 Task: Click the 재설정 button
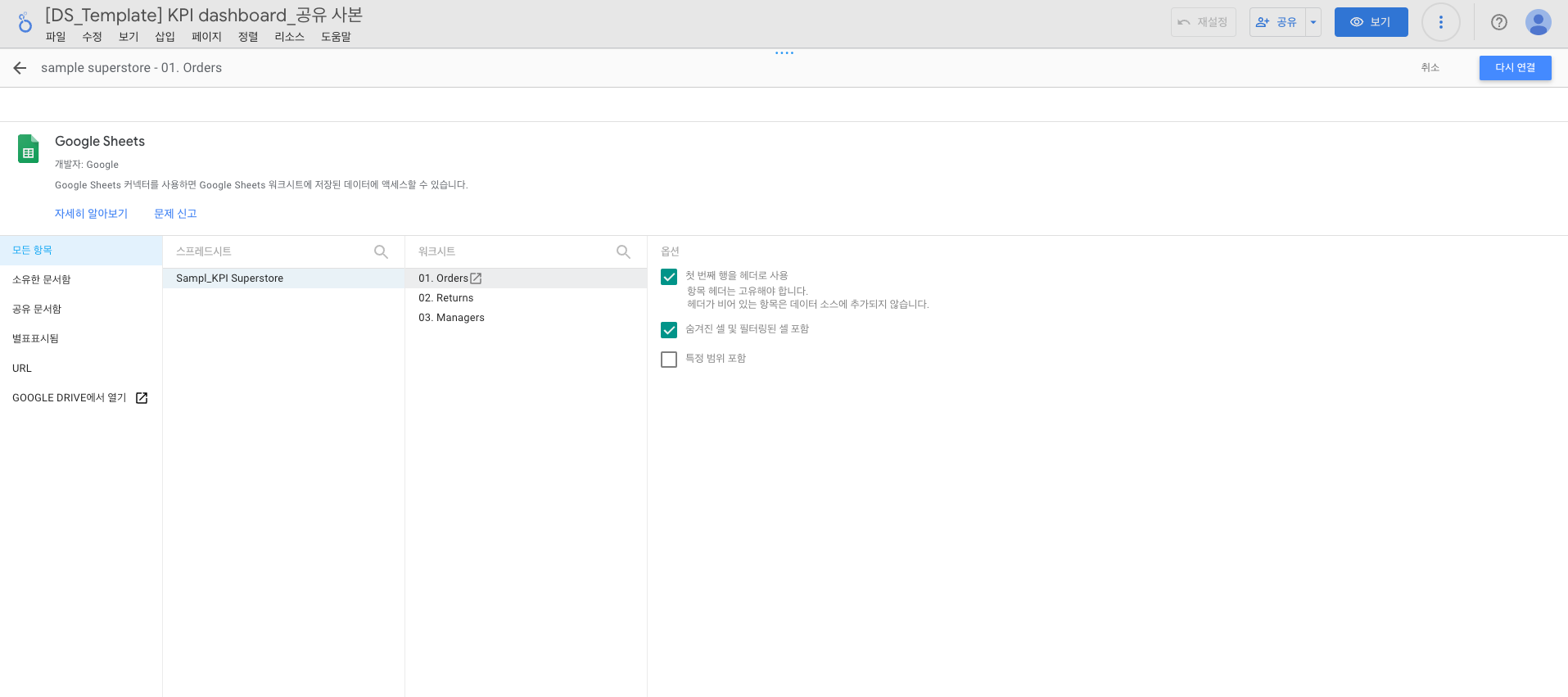coord(1203,22)
